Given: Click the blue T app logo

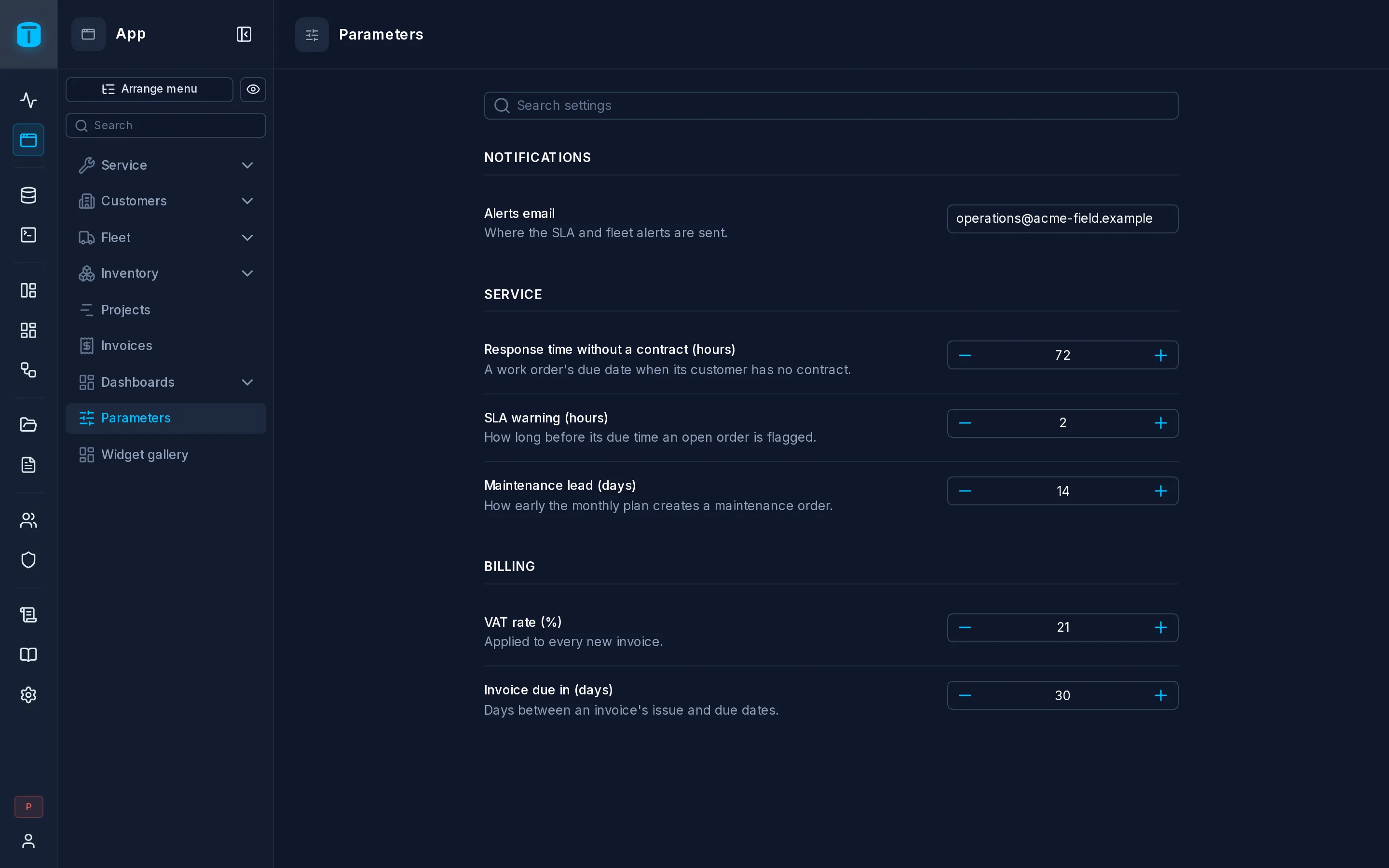Looking at the screenshot, I should click(29, 34).
